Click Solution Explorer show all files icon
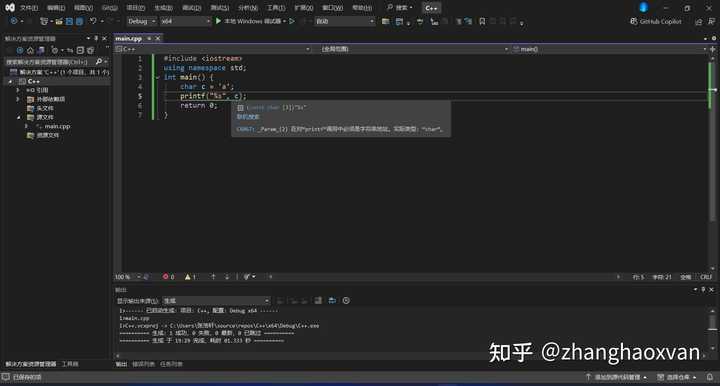This screenshot has width=720, height=386. coord(90,50)
